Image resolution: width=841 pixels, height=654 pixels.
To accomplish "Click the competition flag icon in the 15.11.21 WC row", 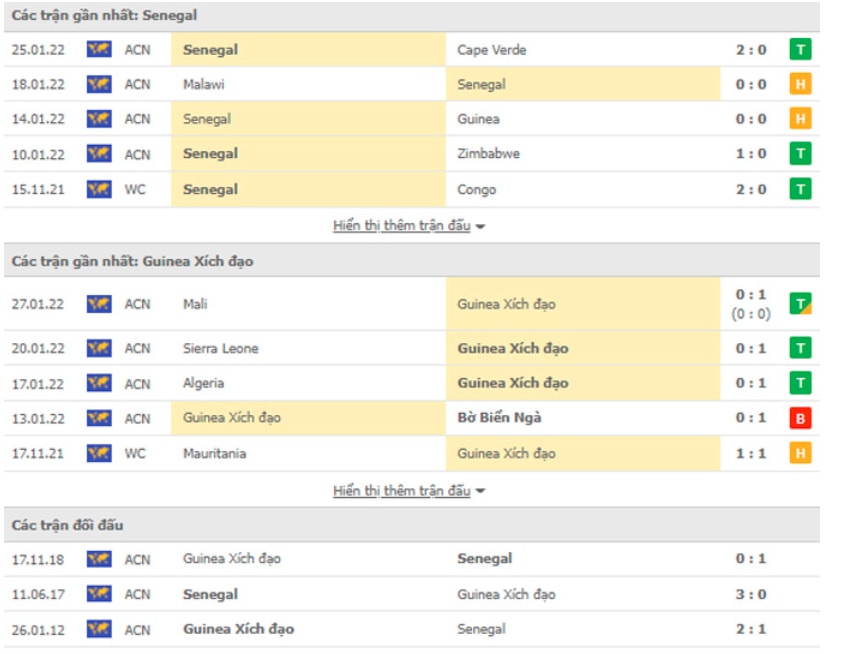I will [99, 189].
